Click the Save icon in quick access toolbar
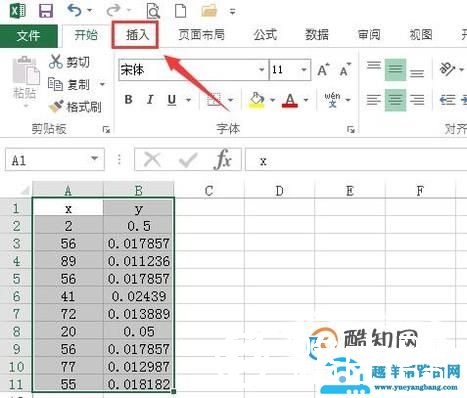The width and height of the screenshot is (467, 398). coord(46,10)
